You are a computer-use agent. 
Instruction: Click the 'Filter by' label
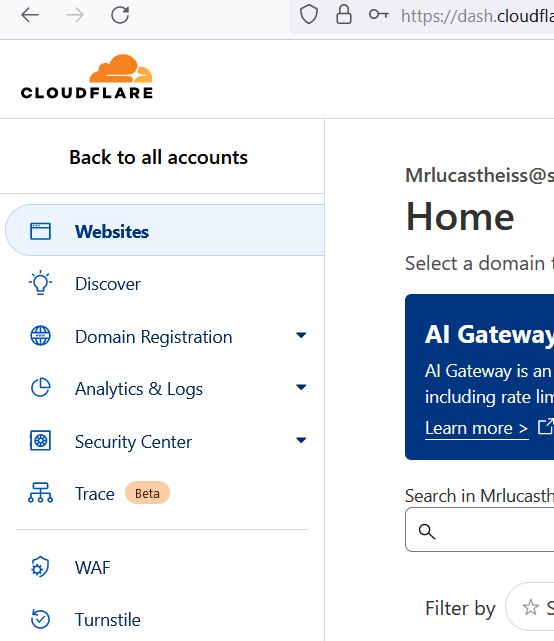coord(460,608)
